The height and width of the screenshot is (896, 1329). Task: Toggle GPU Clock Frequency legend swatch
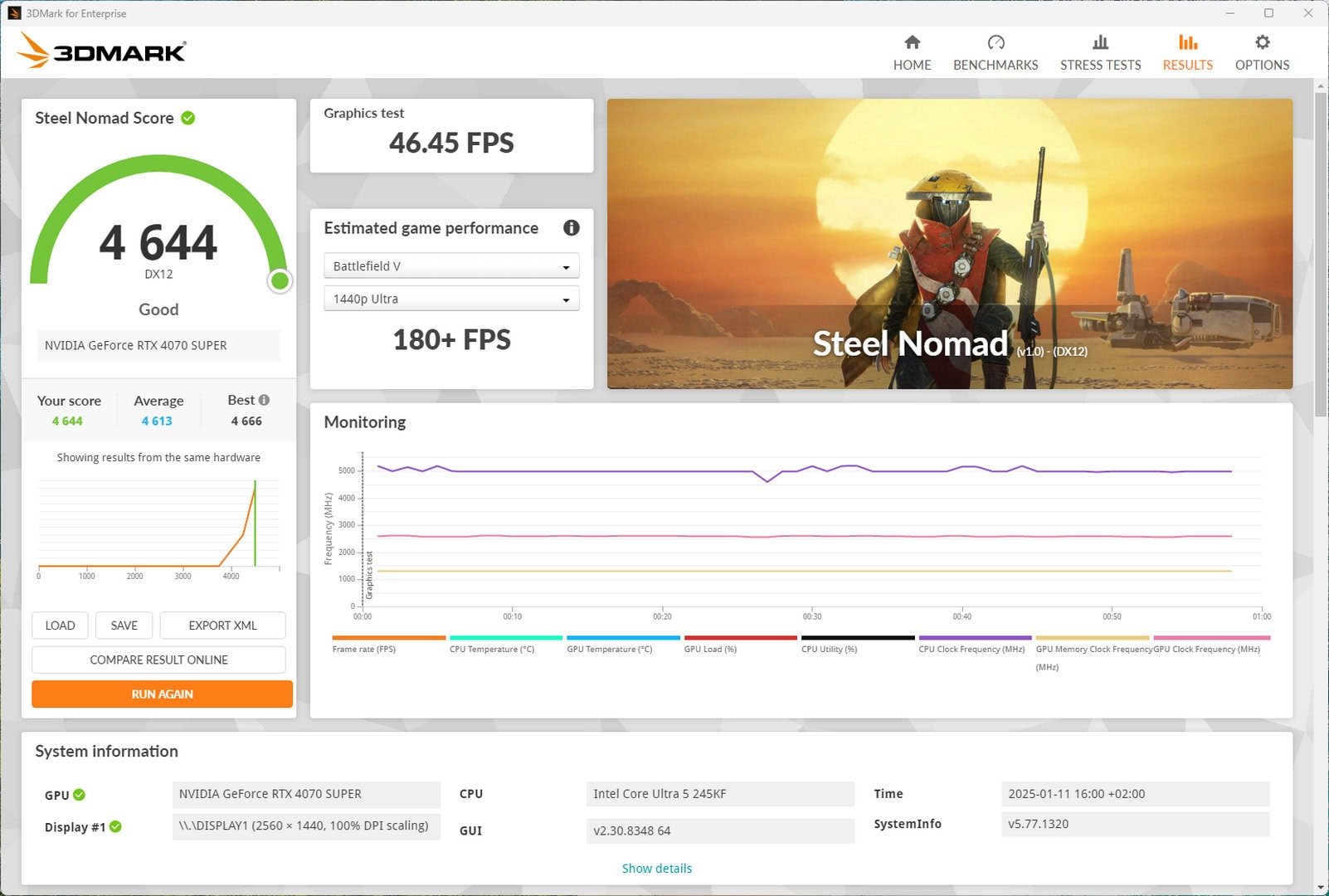(1211, 638)
